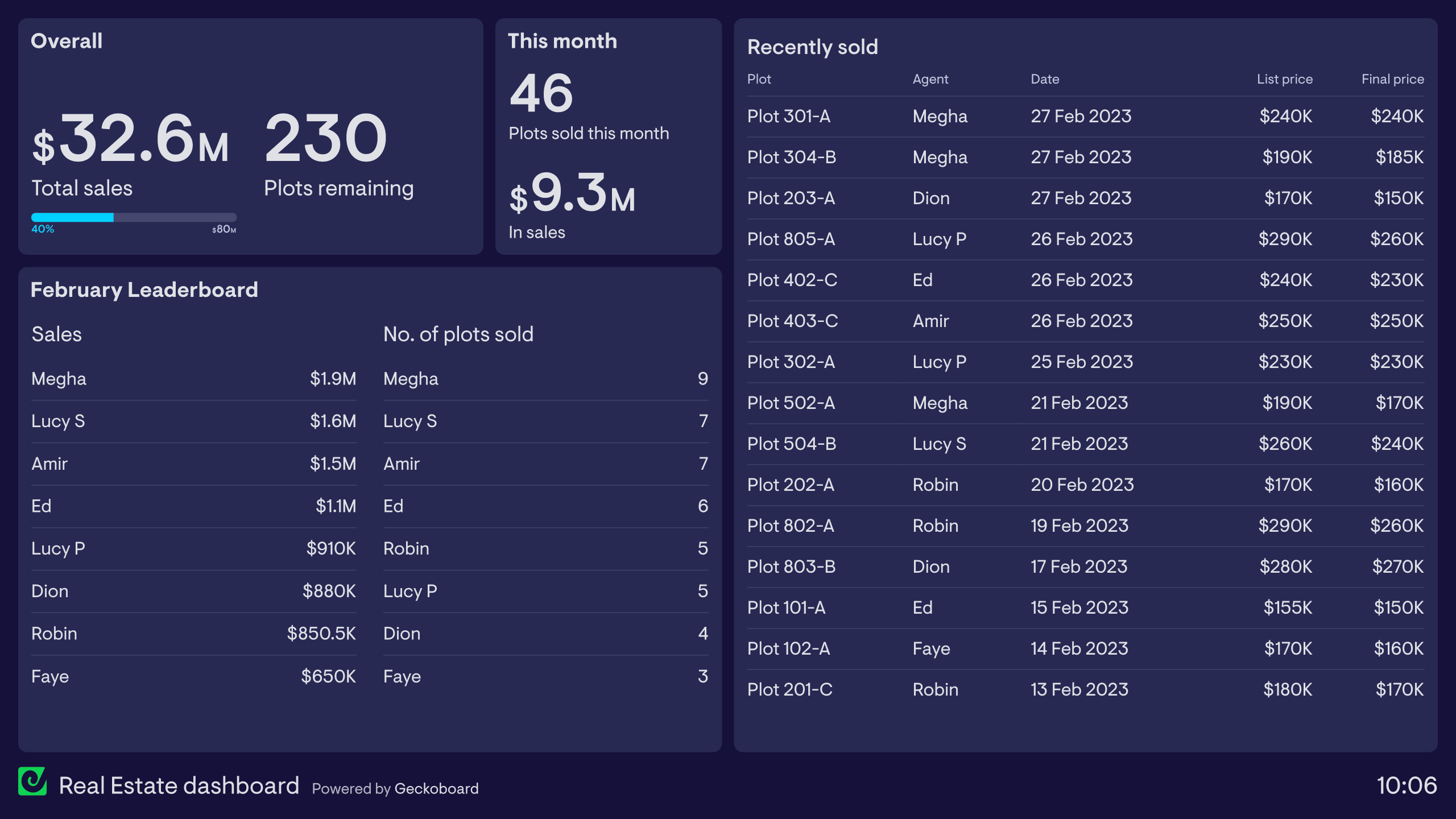1456x819 pixels.
Task: Select the Plot 504-B cell
Action: click(x=792, y=444)
